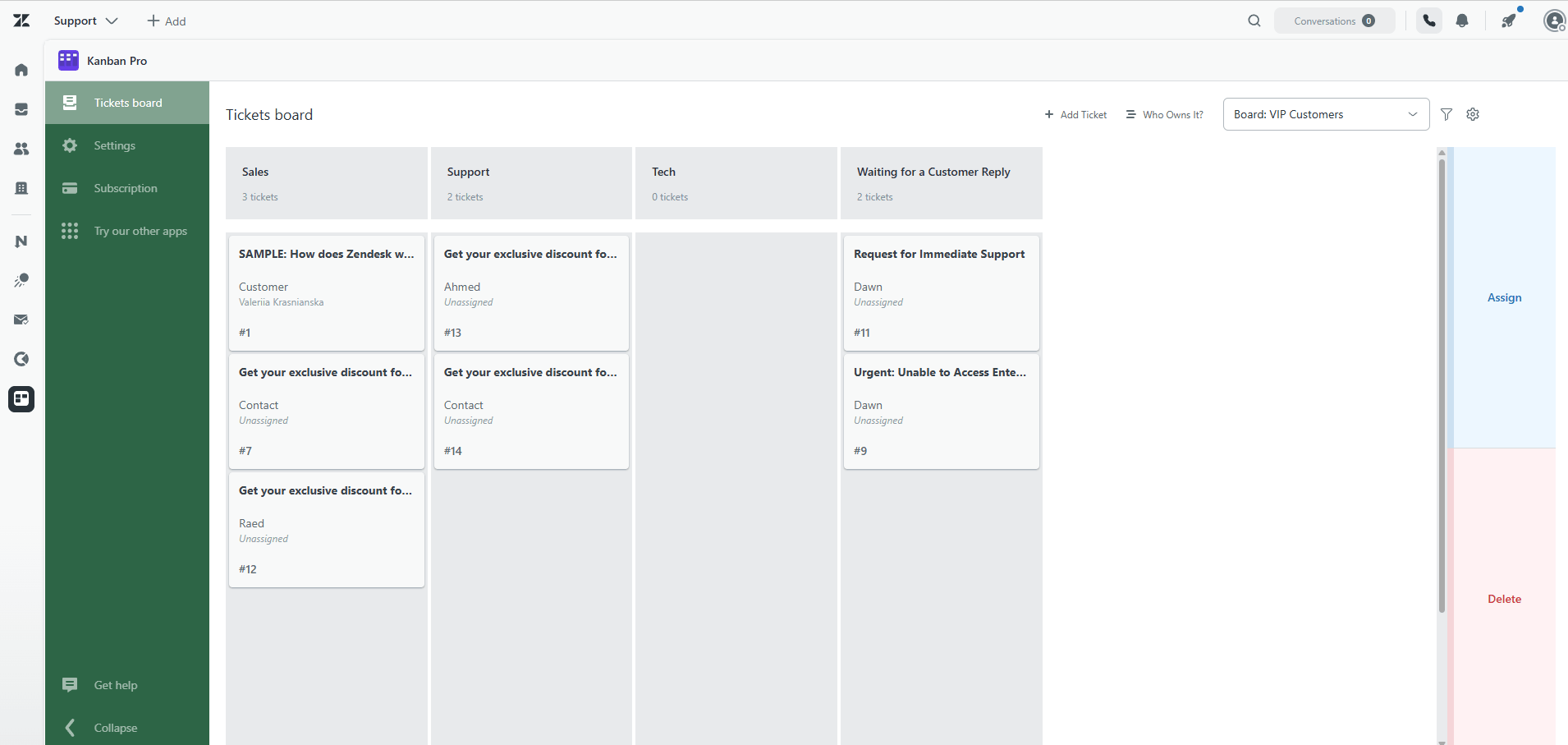Viewport: 1568px width, 745px height.
Task: Click the Subscription card sidebar icon
Action: [x=70, y=188]
